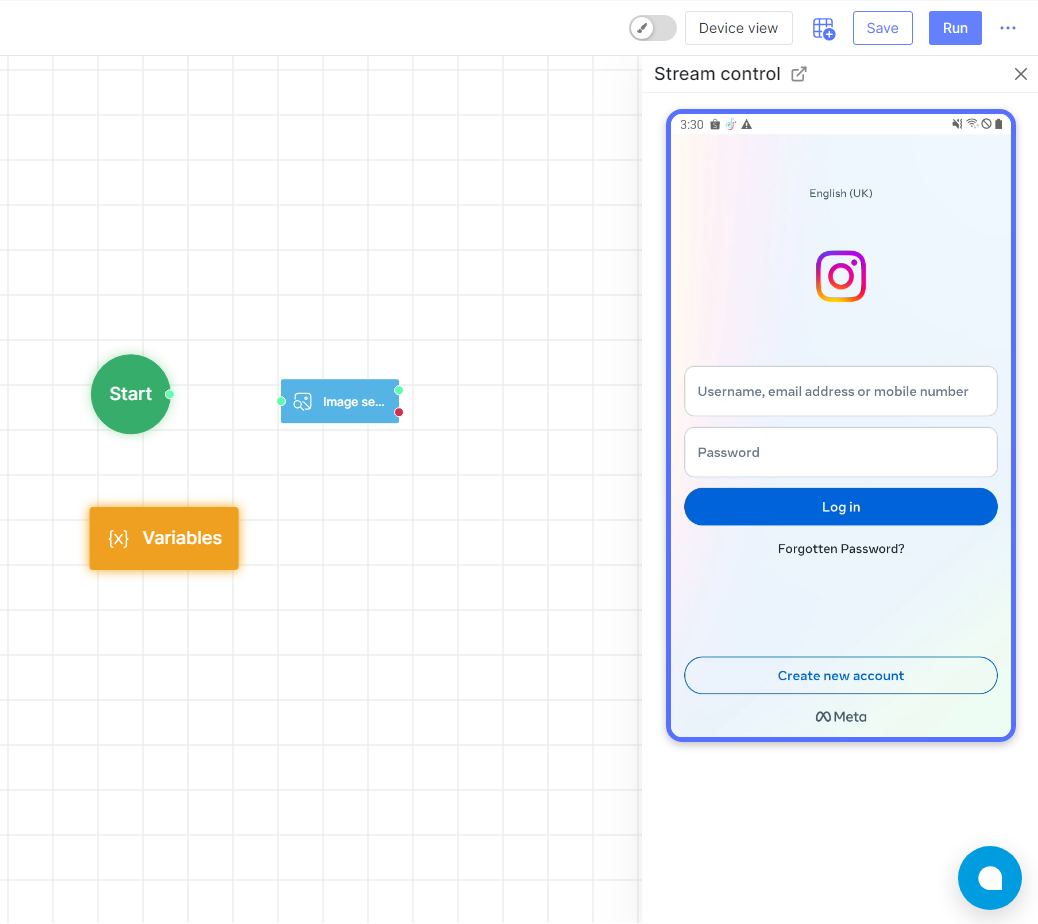Click the warning triangle in device status bar

click(747, 124)
